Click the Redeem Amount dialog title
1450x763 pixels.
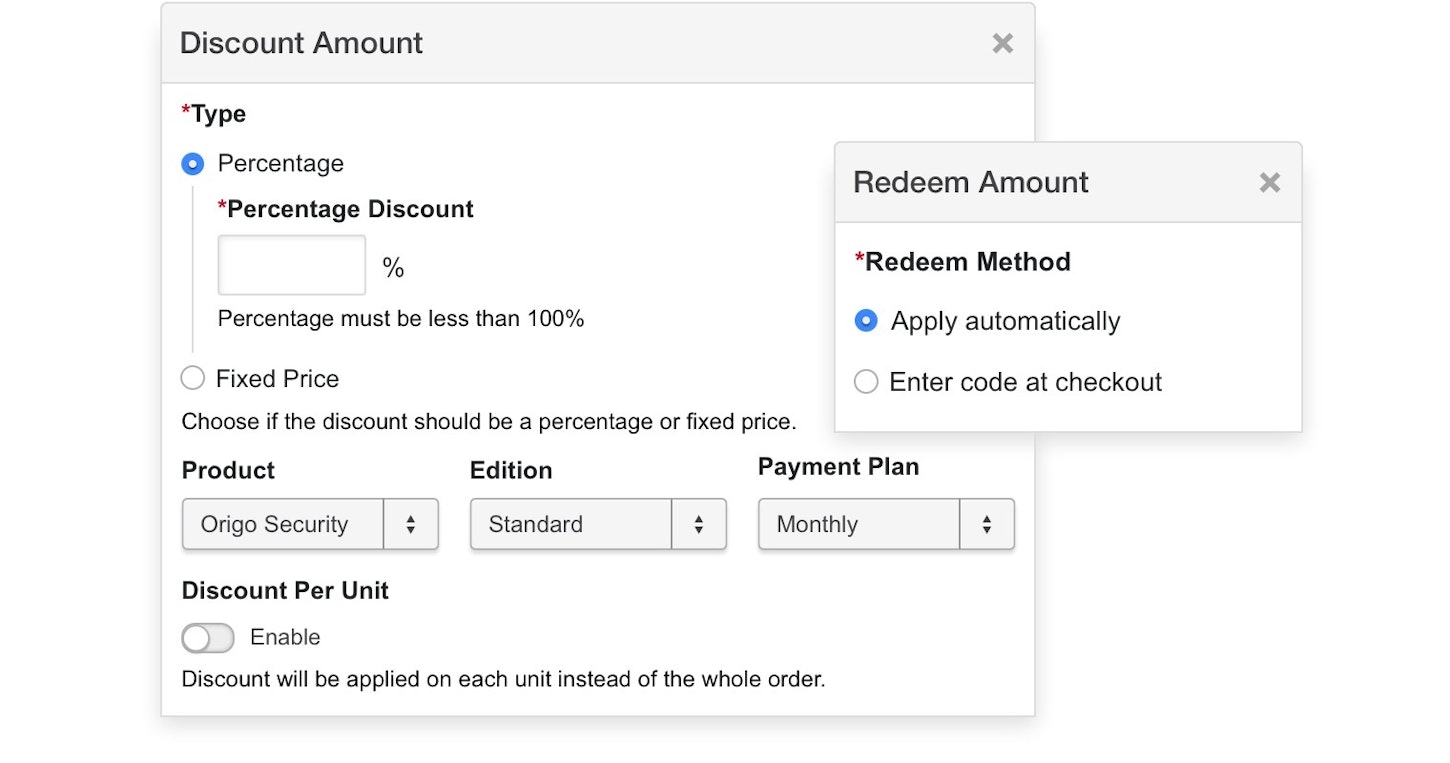tap(970, 182)
